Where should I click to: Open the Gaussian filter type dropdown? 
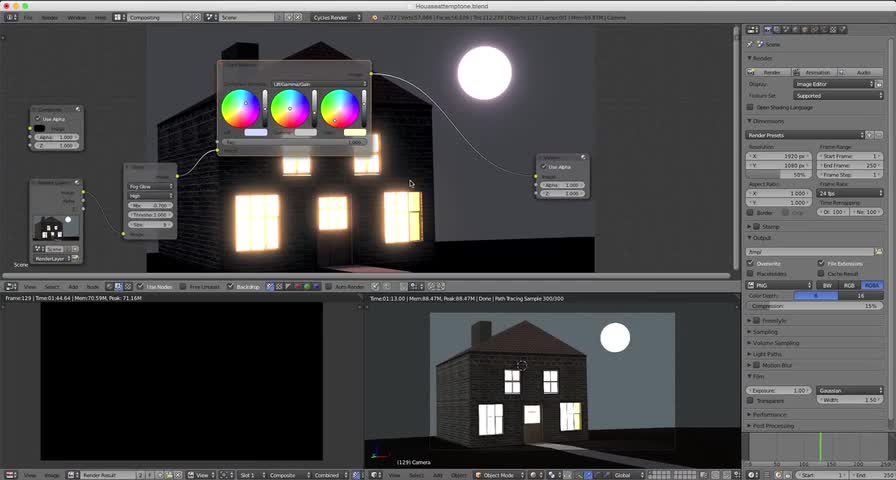point(850,390)
